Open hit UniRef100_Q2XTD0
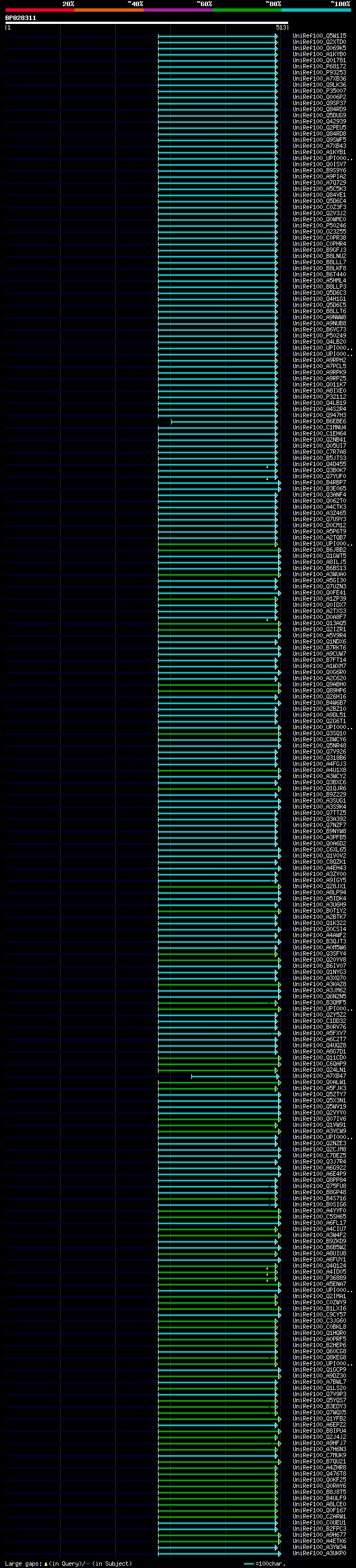356x1568 pixels. 319,42
